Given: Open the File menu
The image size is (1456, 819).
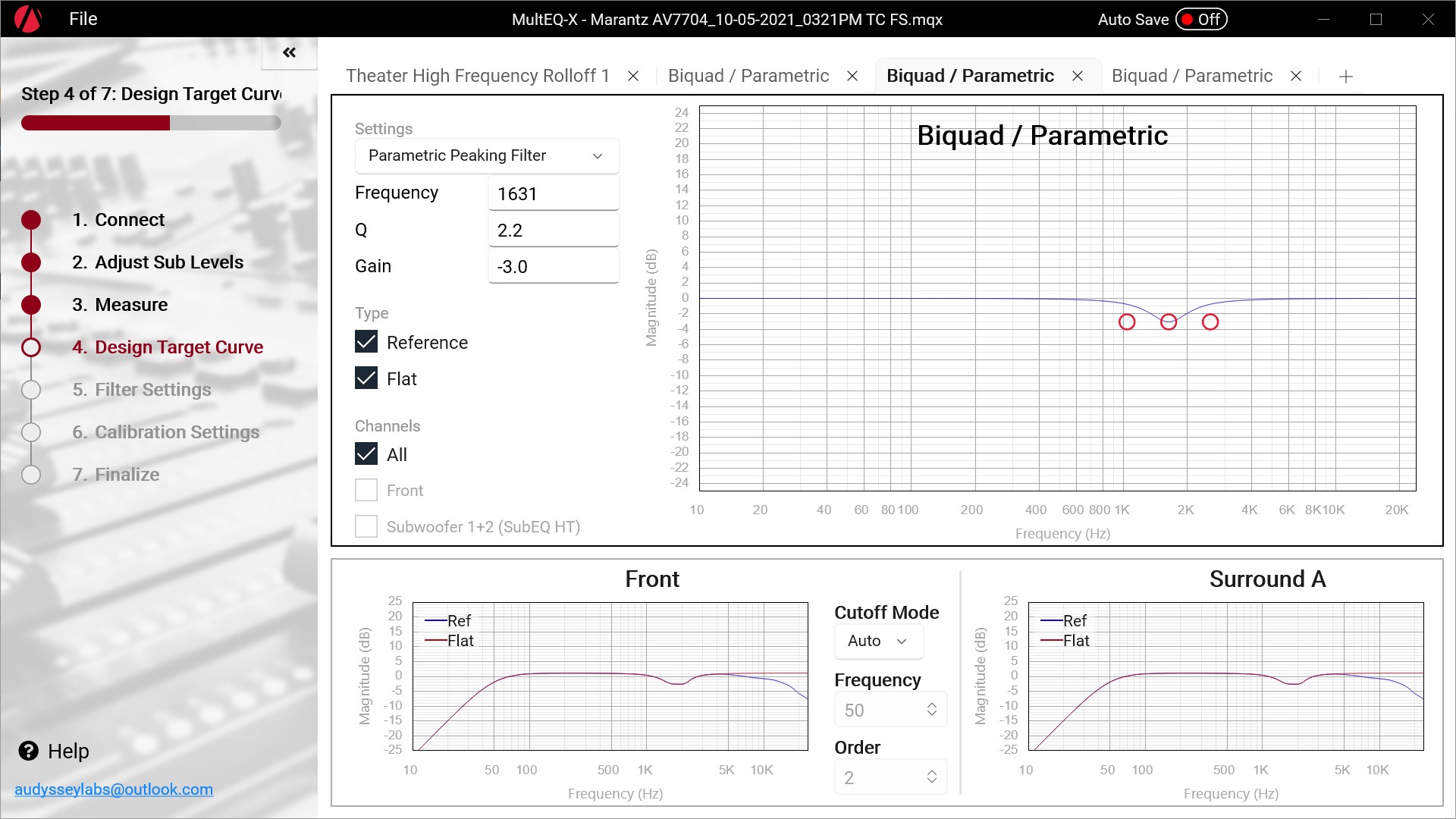Looking at the screenshot, I should click(83, 19).
